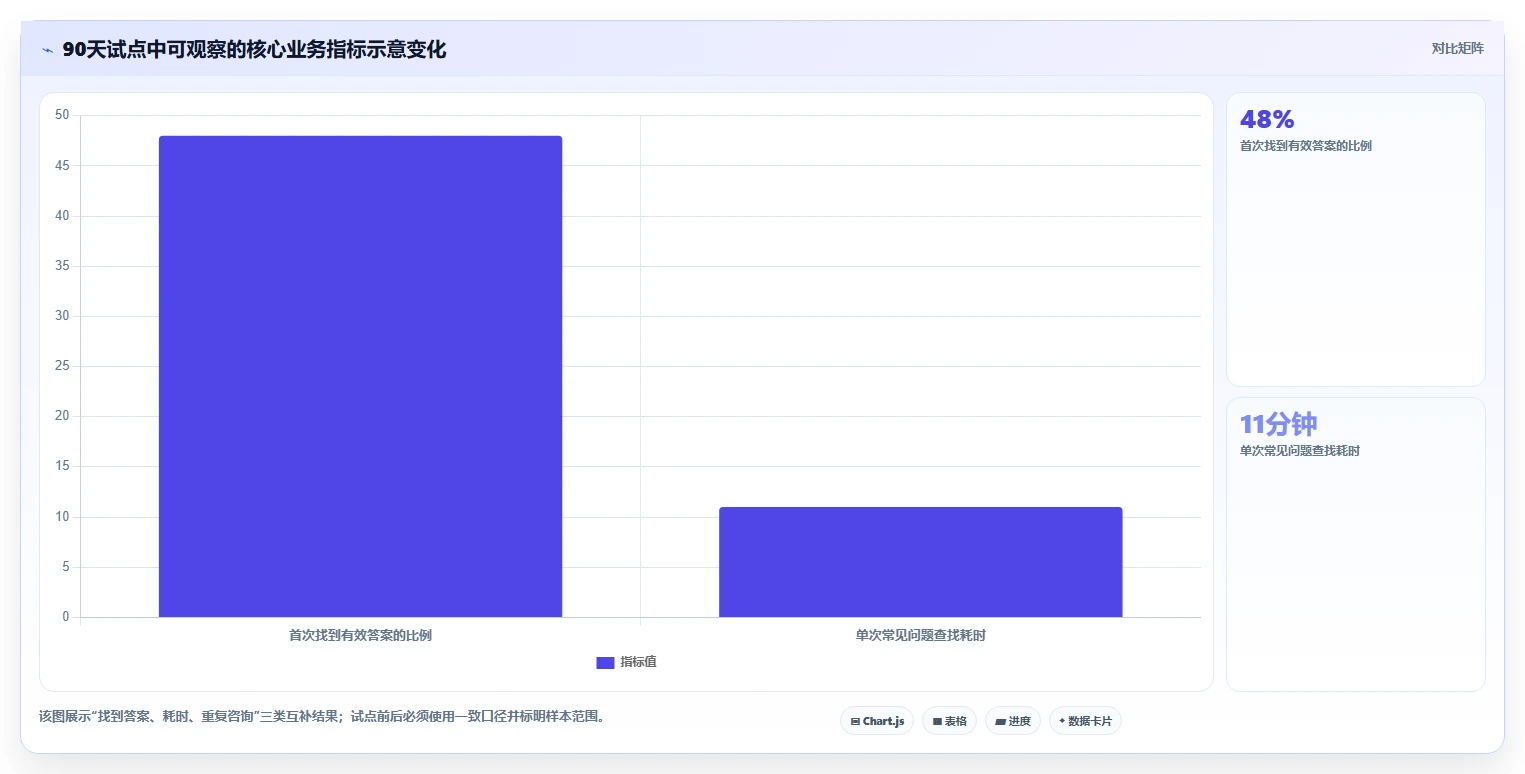The width and height of the screenshot is (1525, 774).
Task: Toggle the 指标值 legend color box
Action: [605, 662]
